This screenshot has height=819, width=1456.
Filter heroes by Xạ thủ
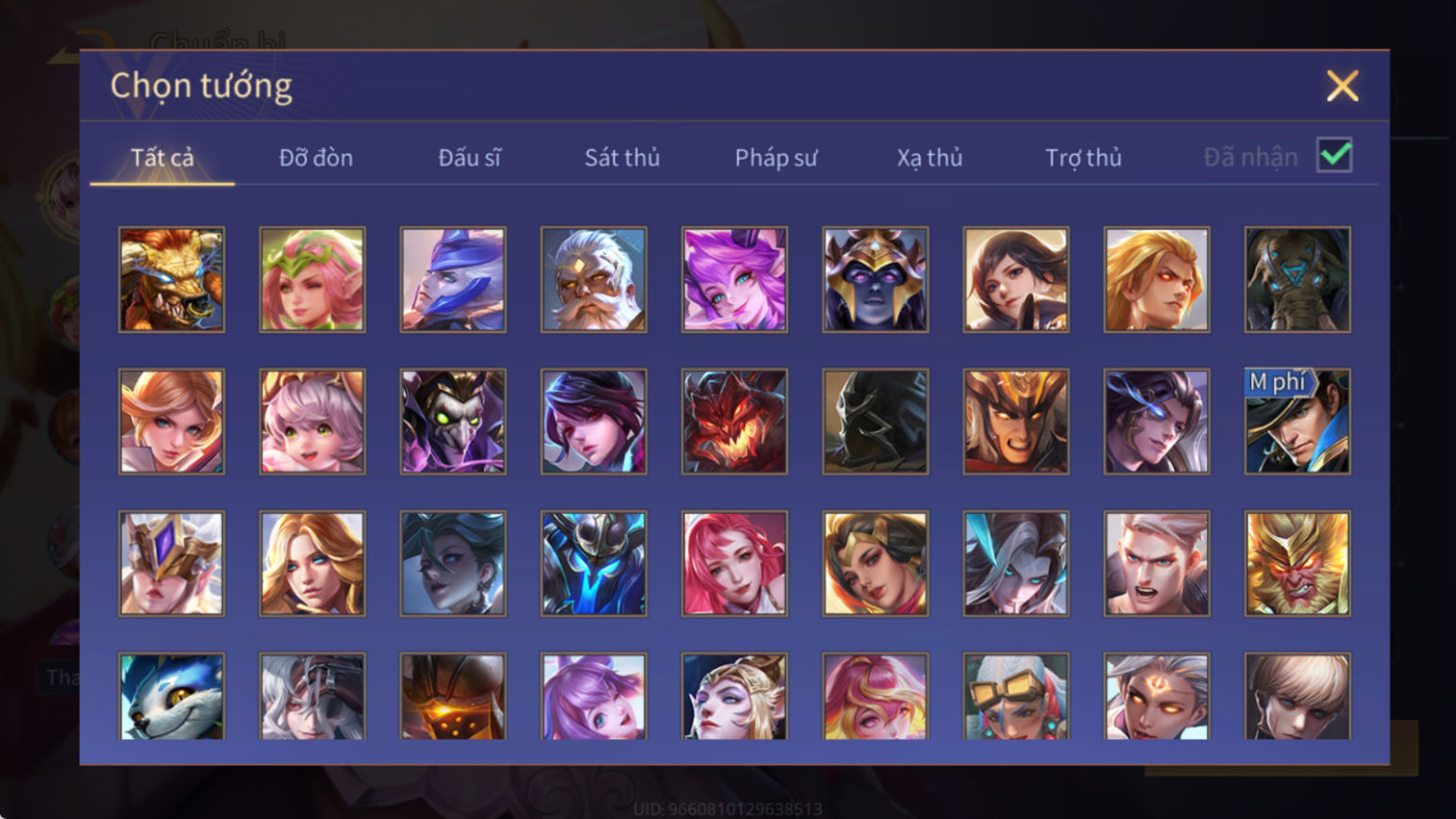click(929, 158)
